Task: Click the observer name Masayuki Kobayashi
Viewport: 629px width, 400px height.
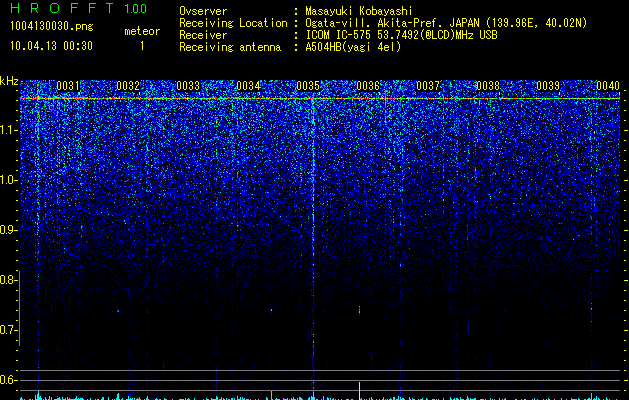Action: pos(358,11)
